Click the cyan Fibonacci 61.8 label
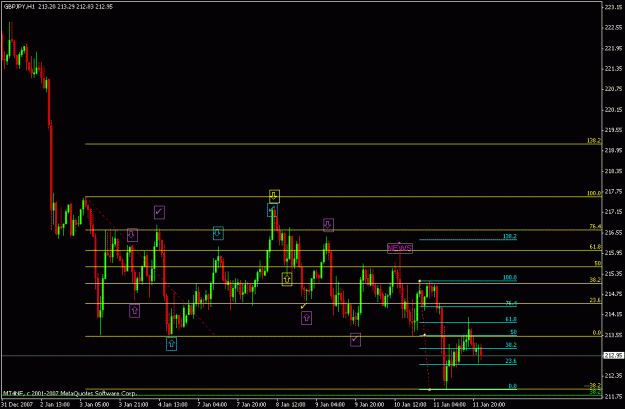 coord(511,319)
